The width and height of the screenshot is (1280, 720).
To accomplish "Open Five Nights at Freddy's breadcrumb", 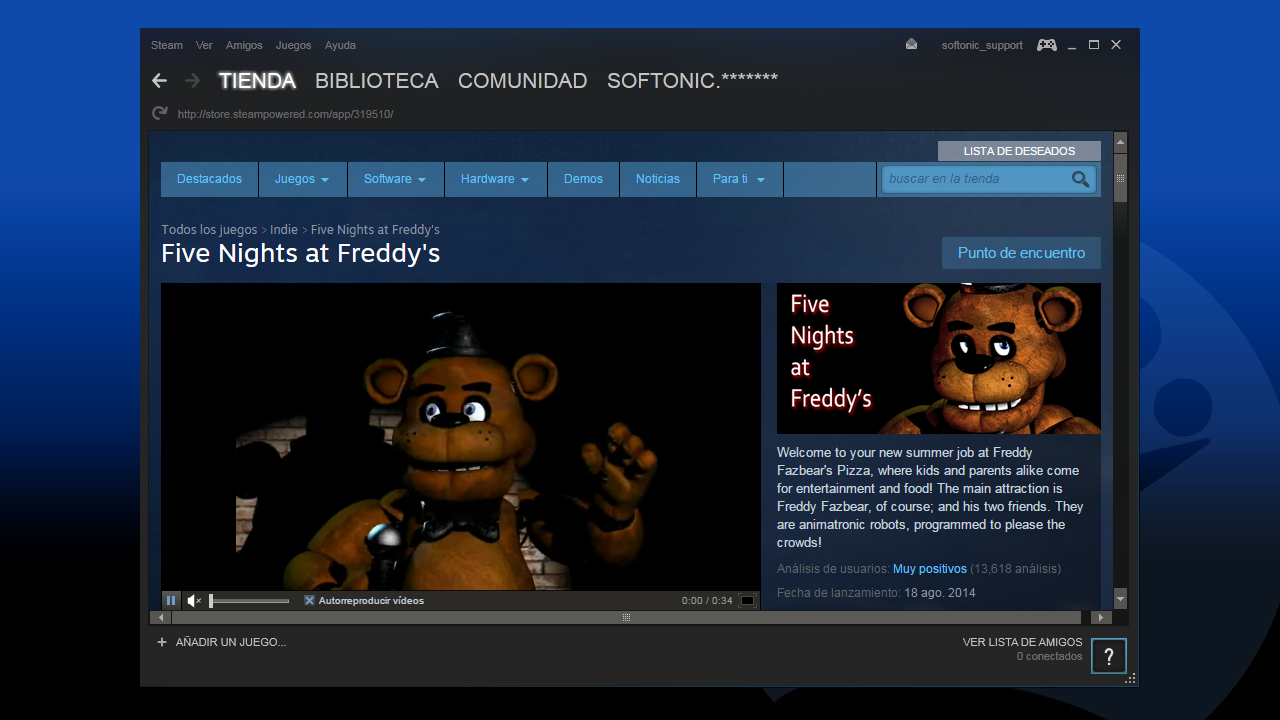I will 375,230.
